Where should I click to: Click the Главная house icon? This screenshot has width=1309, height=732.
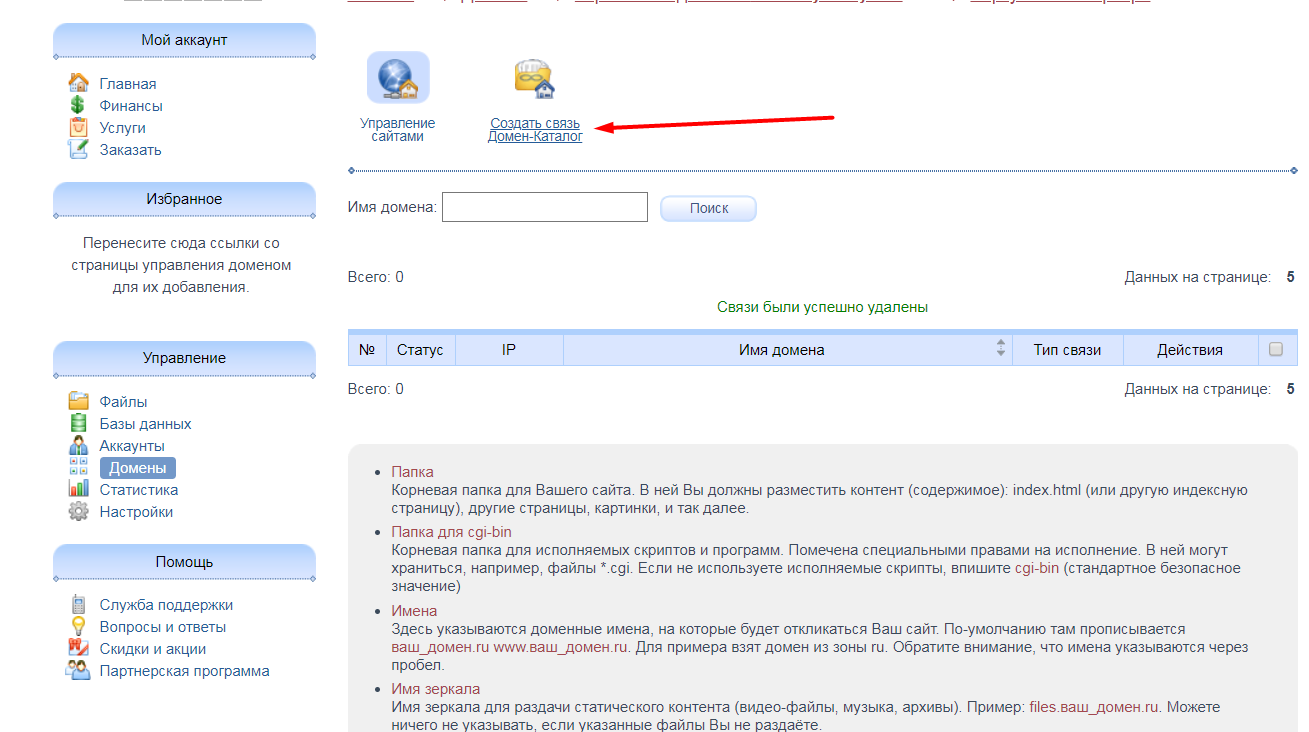coord(78,83)
